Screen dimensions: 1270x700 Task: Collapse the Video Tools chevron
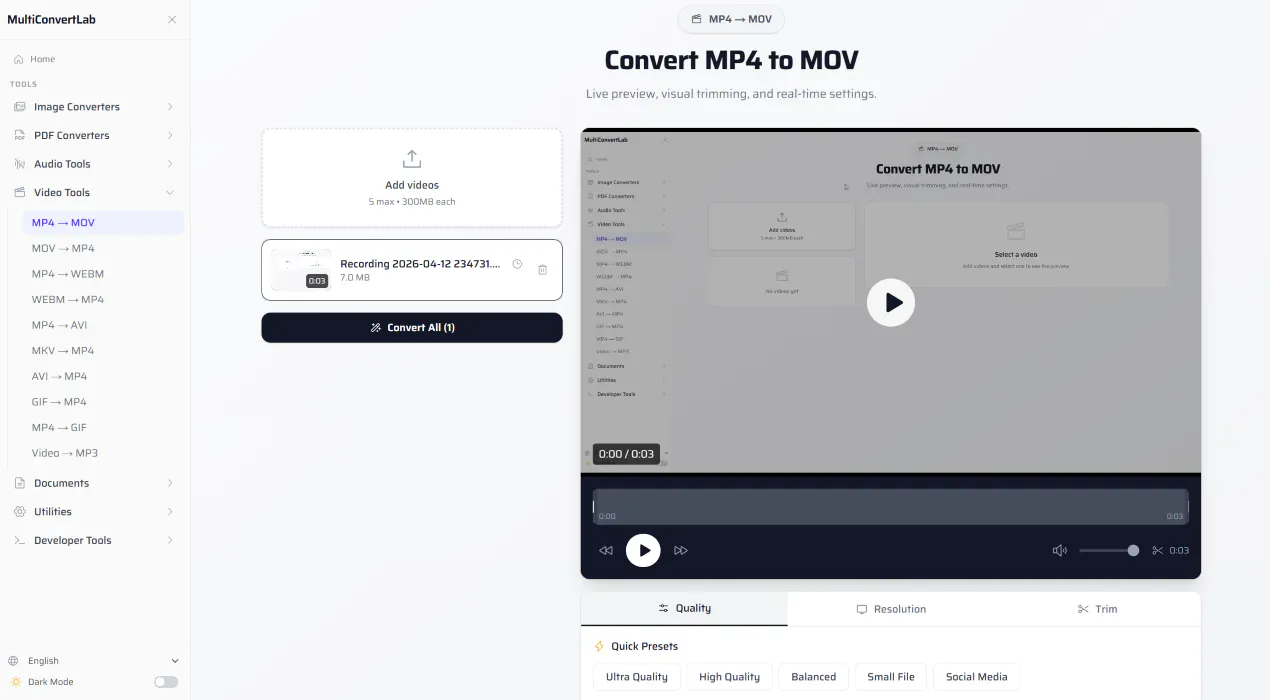(170, 192)
